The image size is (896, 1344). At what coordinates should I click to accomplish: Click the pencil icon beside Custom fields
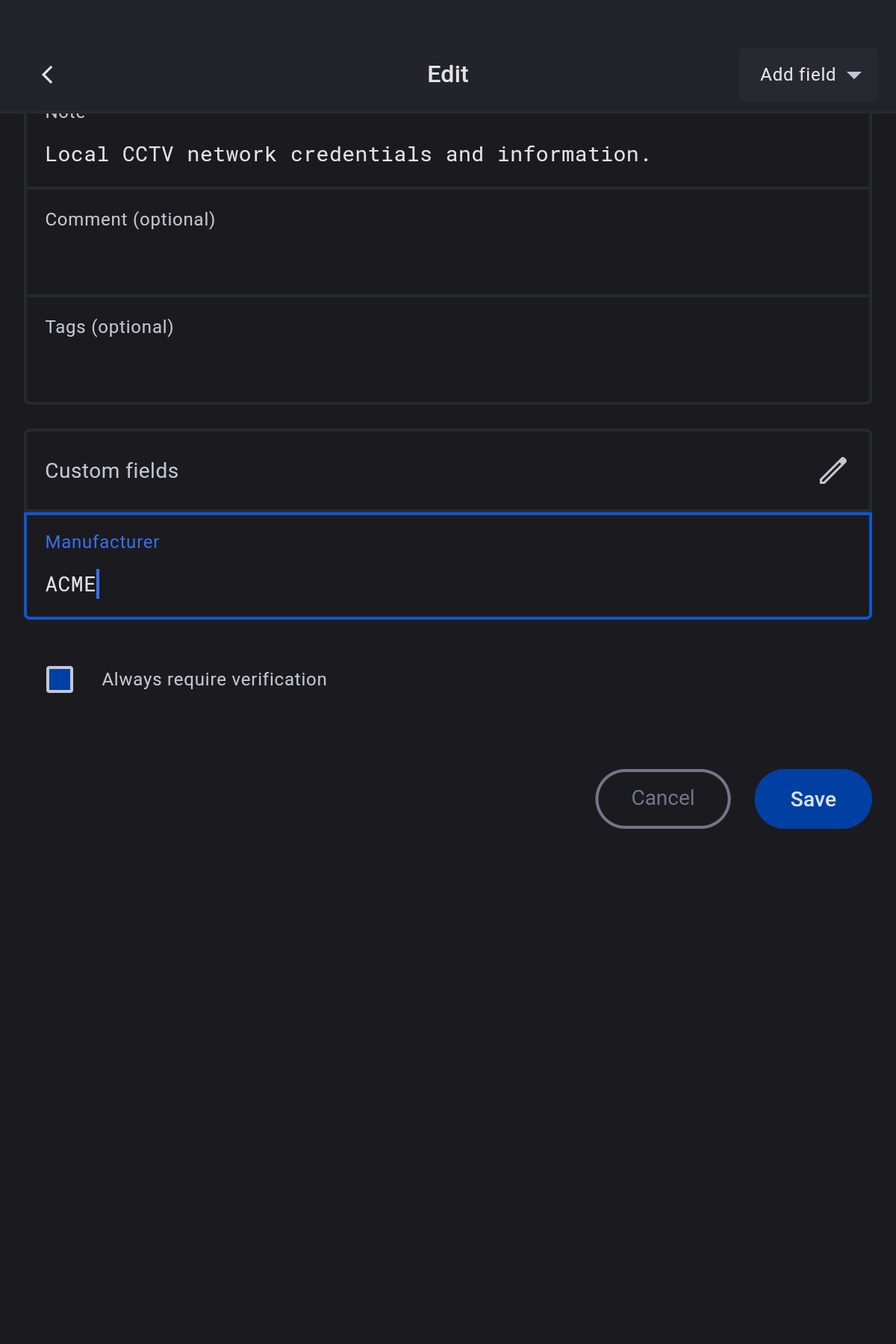[833, 471]
